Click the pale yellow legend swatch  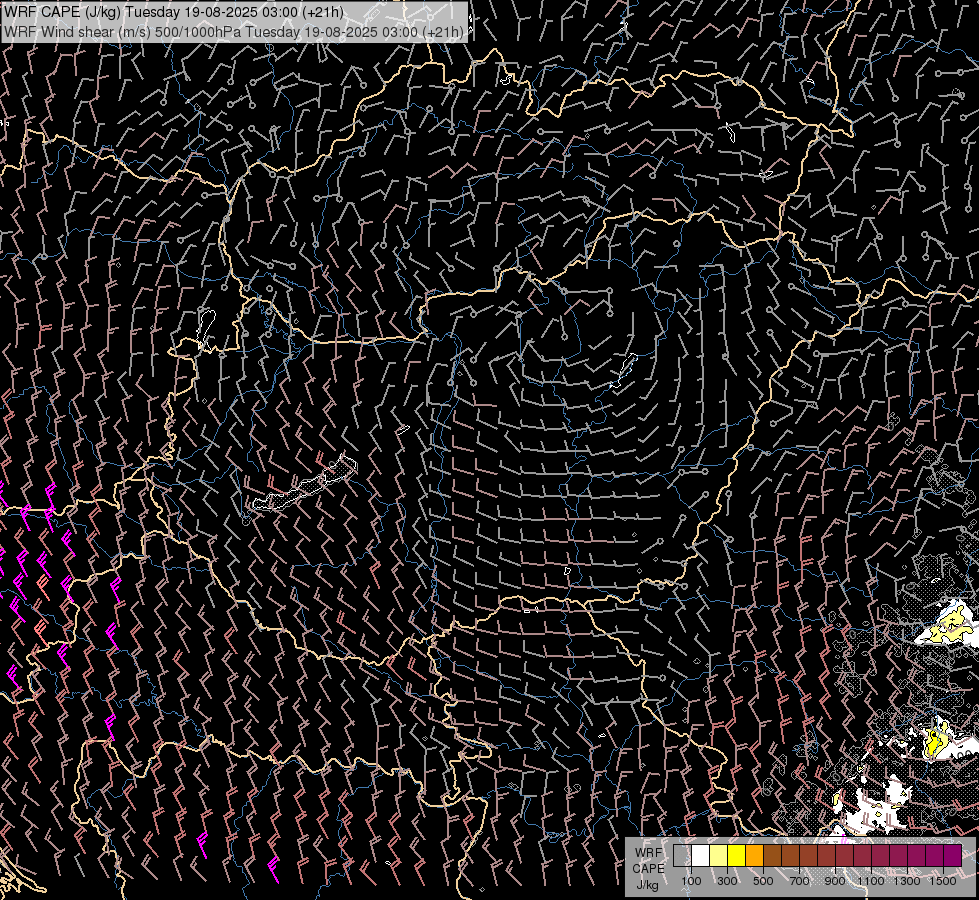click(x=719, y=855)
